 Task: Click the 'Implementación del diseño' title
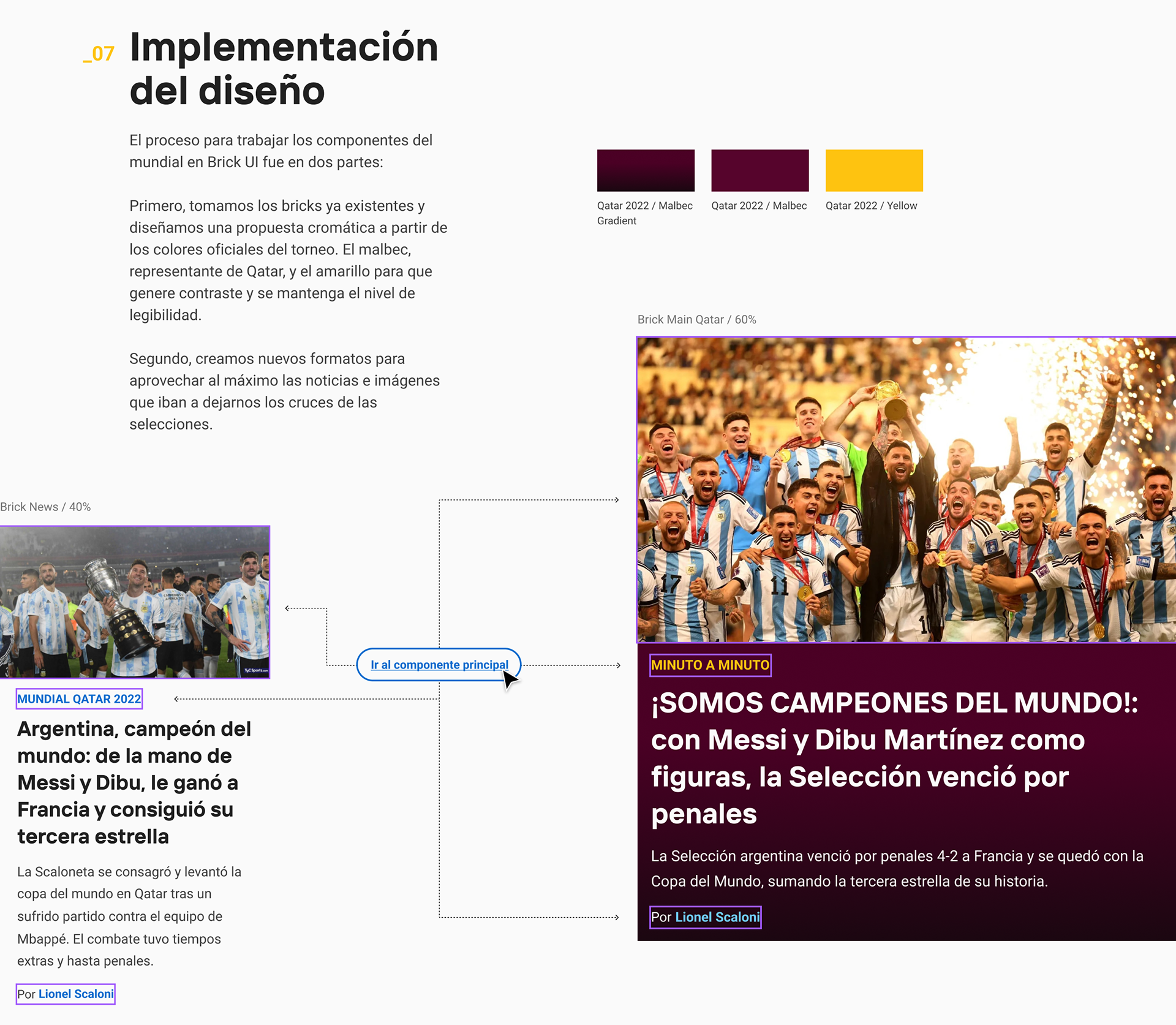284,68
